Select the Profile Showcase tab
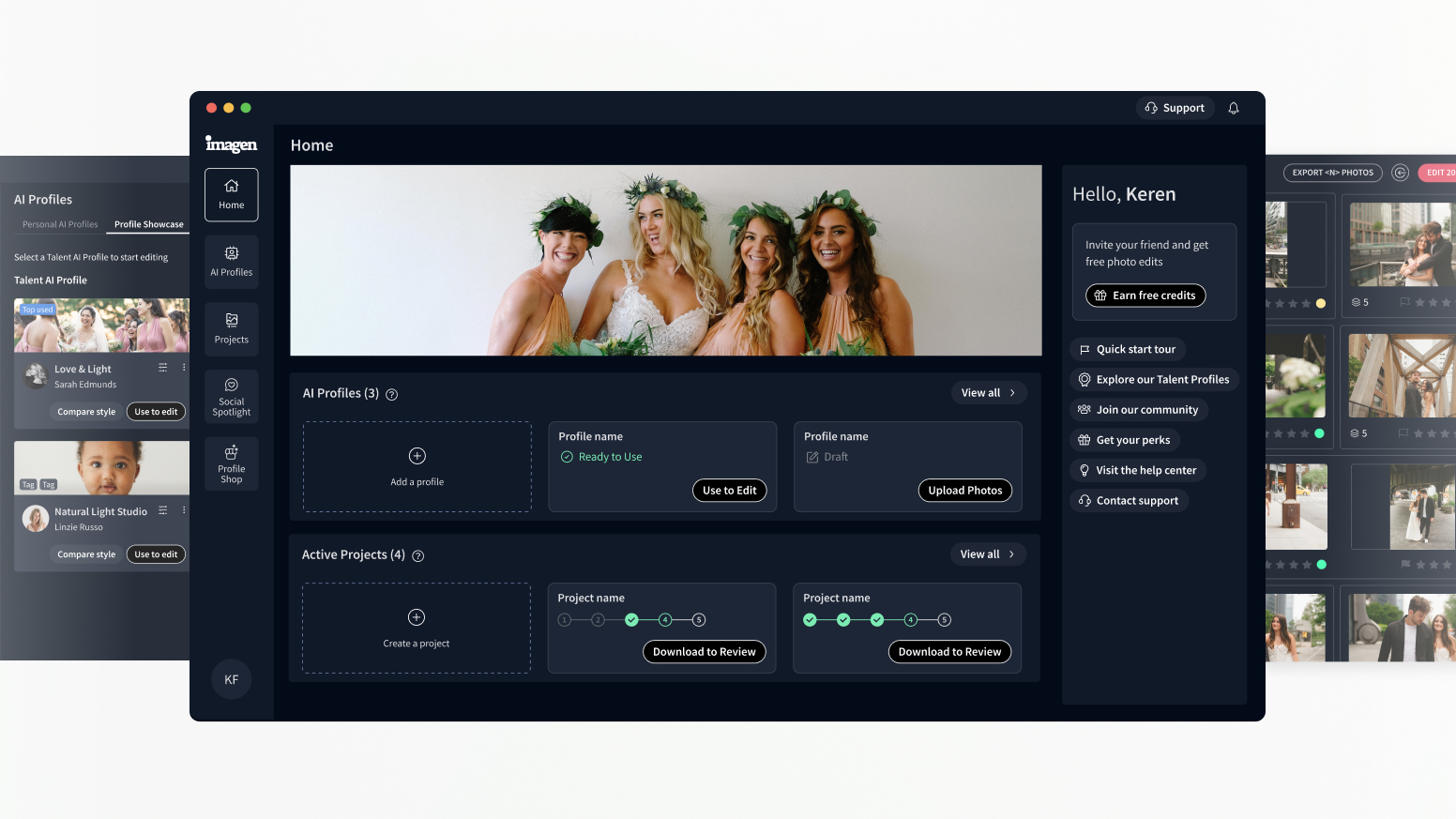The width and height of the screenshot is (1456, 819). (149, 225)
